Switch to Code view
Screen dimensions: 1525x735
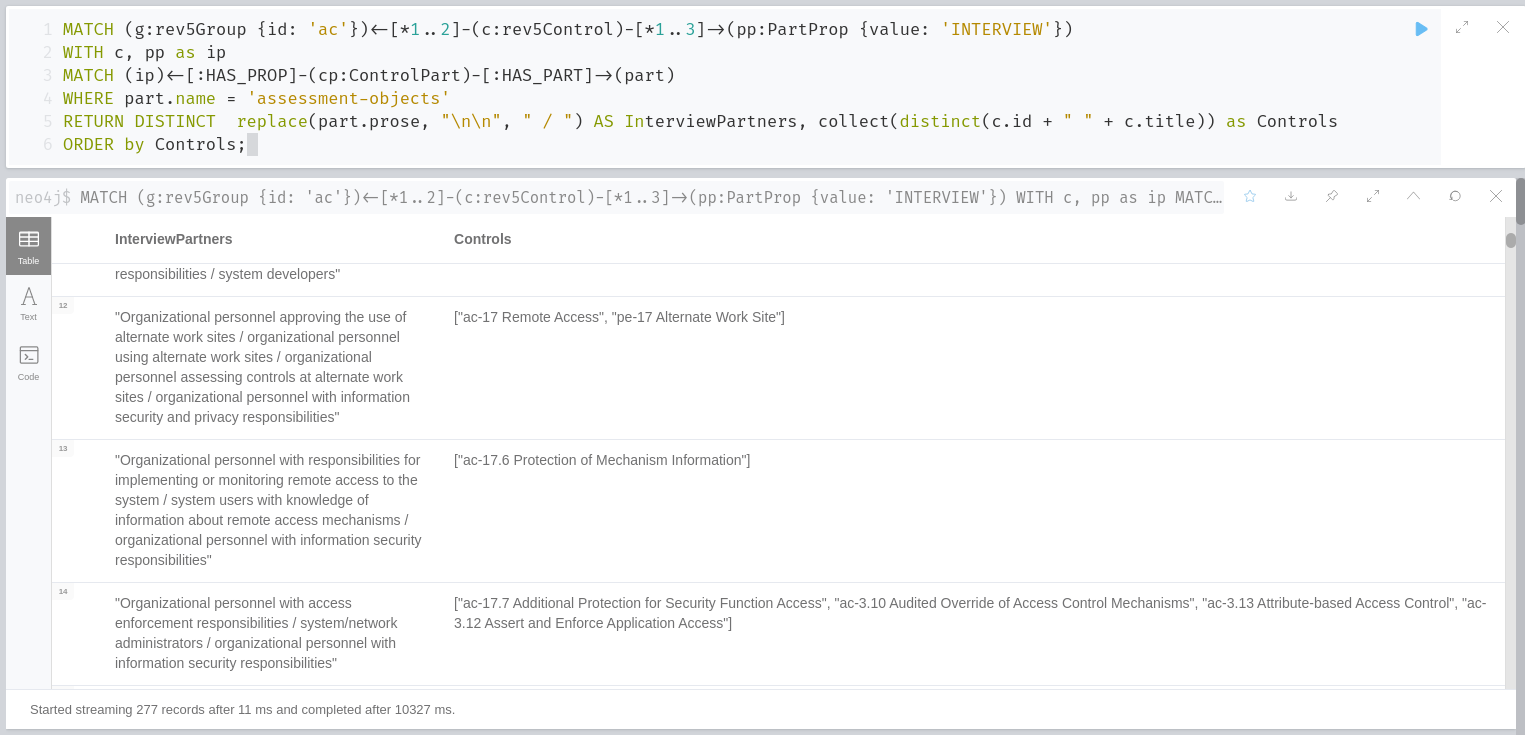point(28,362)
